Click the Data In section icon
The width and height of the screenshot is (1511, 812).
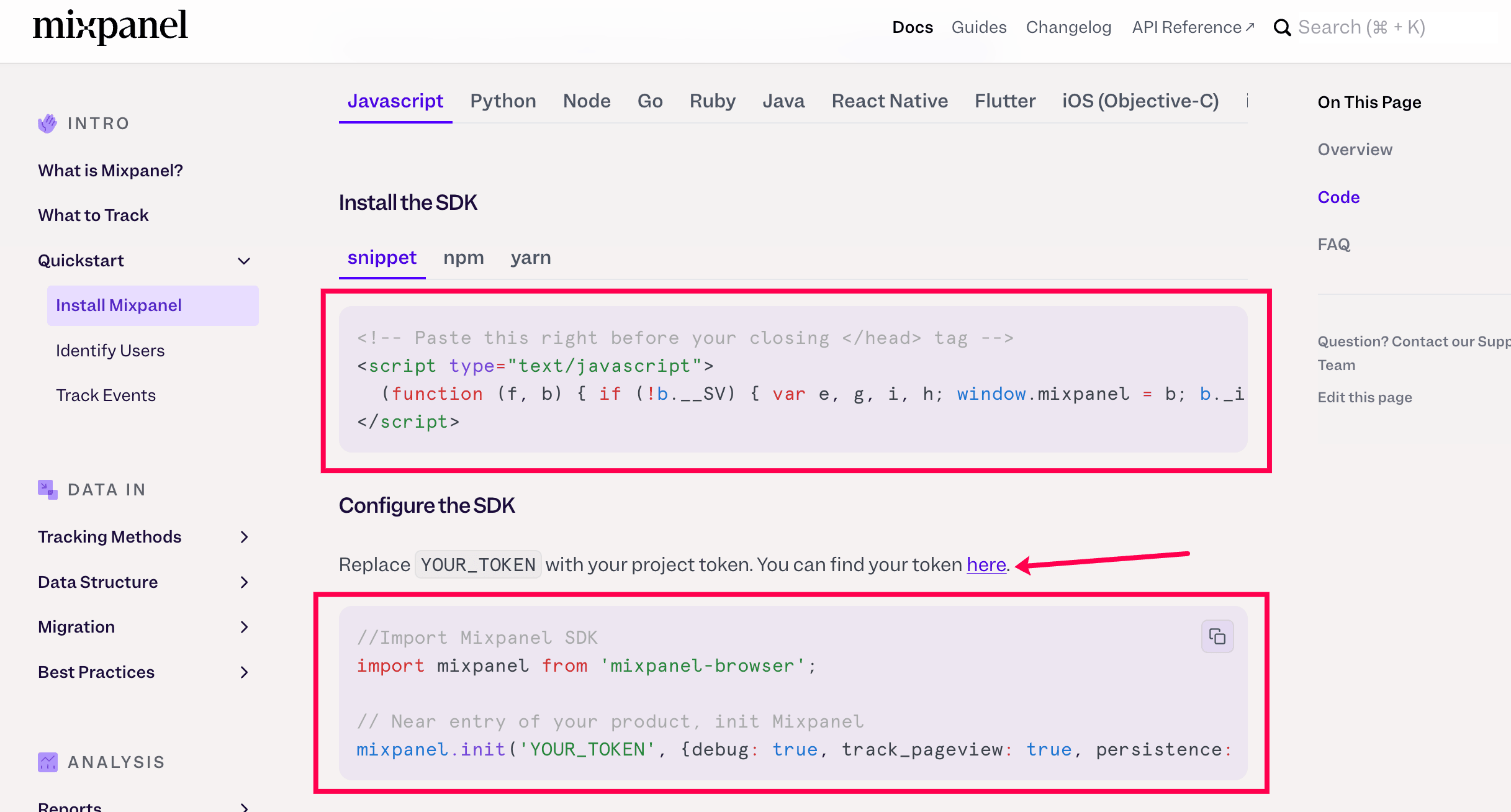(47, 490)
